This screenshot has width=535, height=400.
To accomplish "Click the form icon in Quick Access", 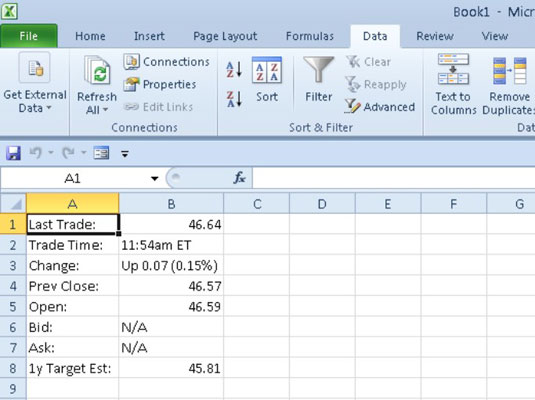I will [x=101, y=153].
